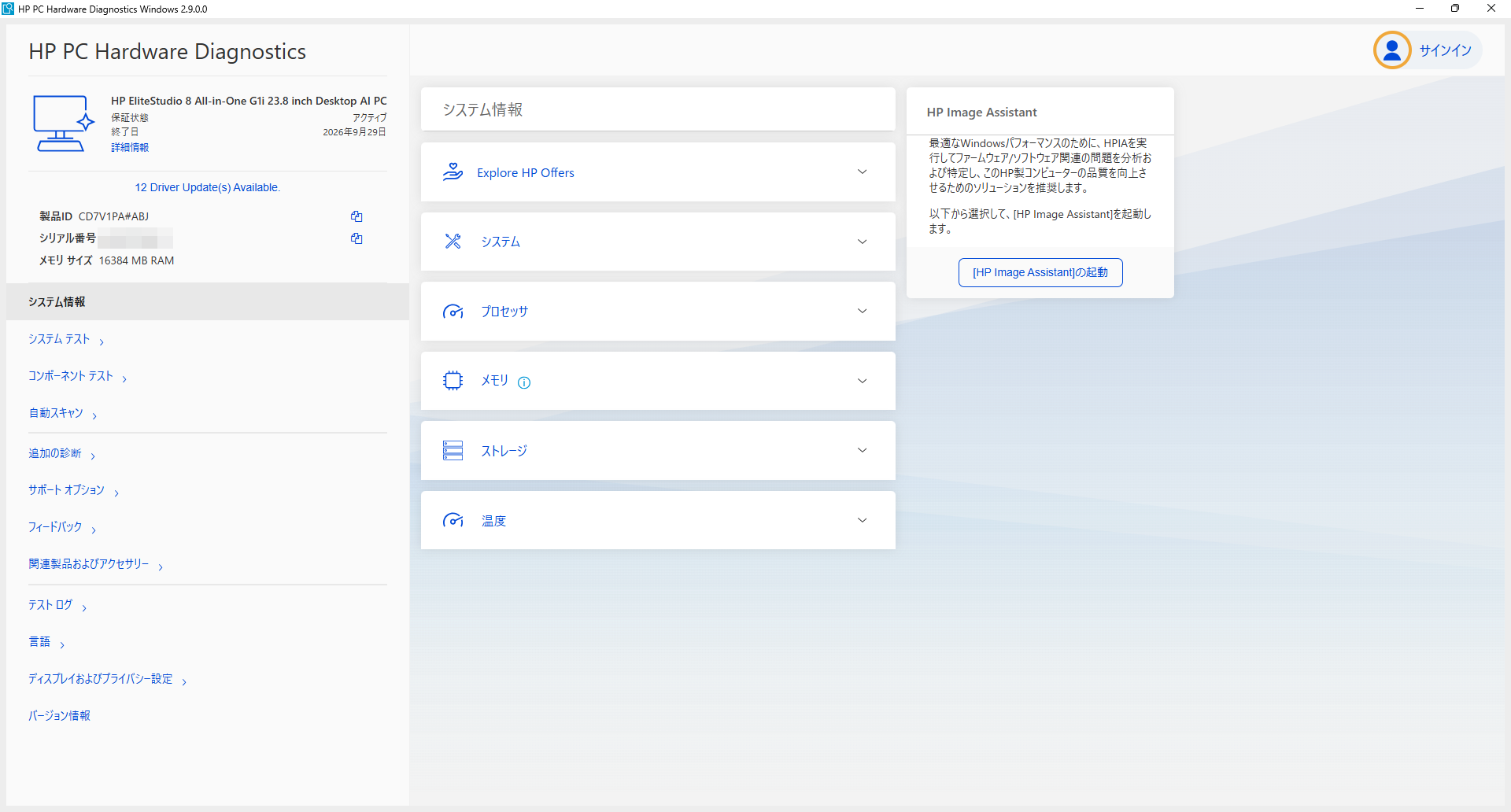
Task: Open the コンポーネント テスト menu item
Action: click(x=71, y=376)
